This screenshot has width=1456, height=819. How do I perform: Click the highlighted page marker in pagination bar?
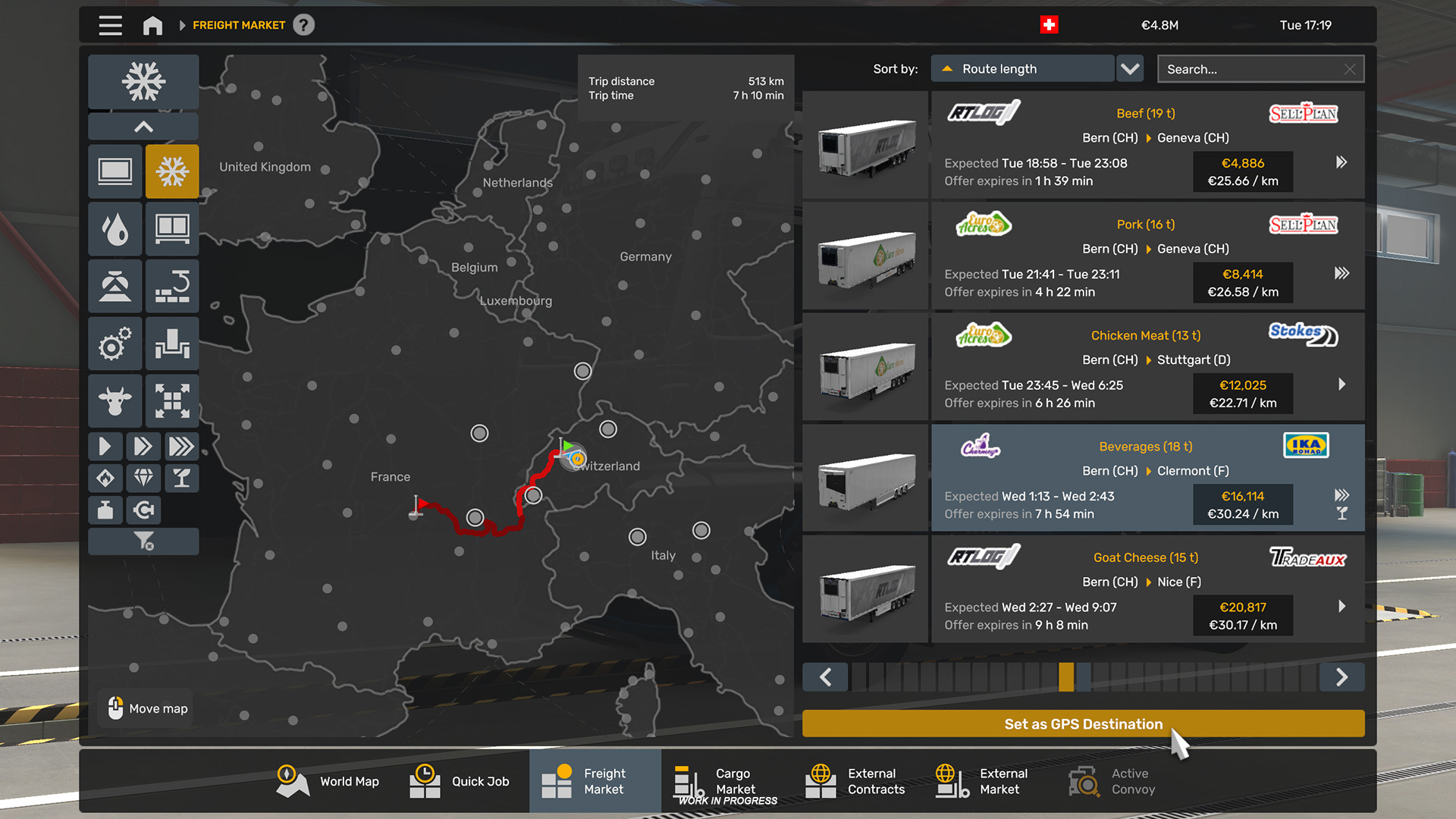click(1066, 676)
